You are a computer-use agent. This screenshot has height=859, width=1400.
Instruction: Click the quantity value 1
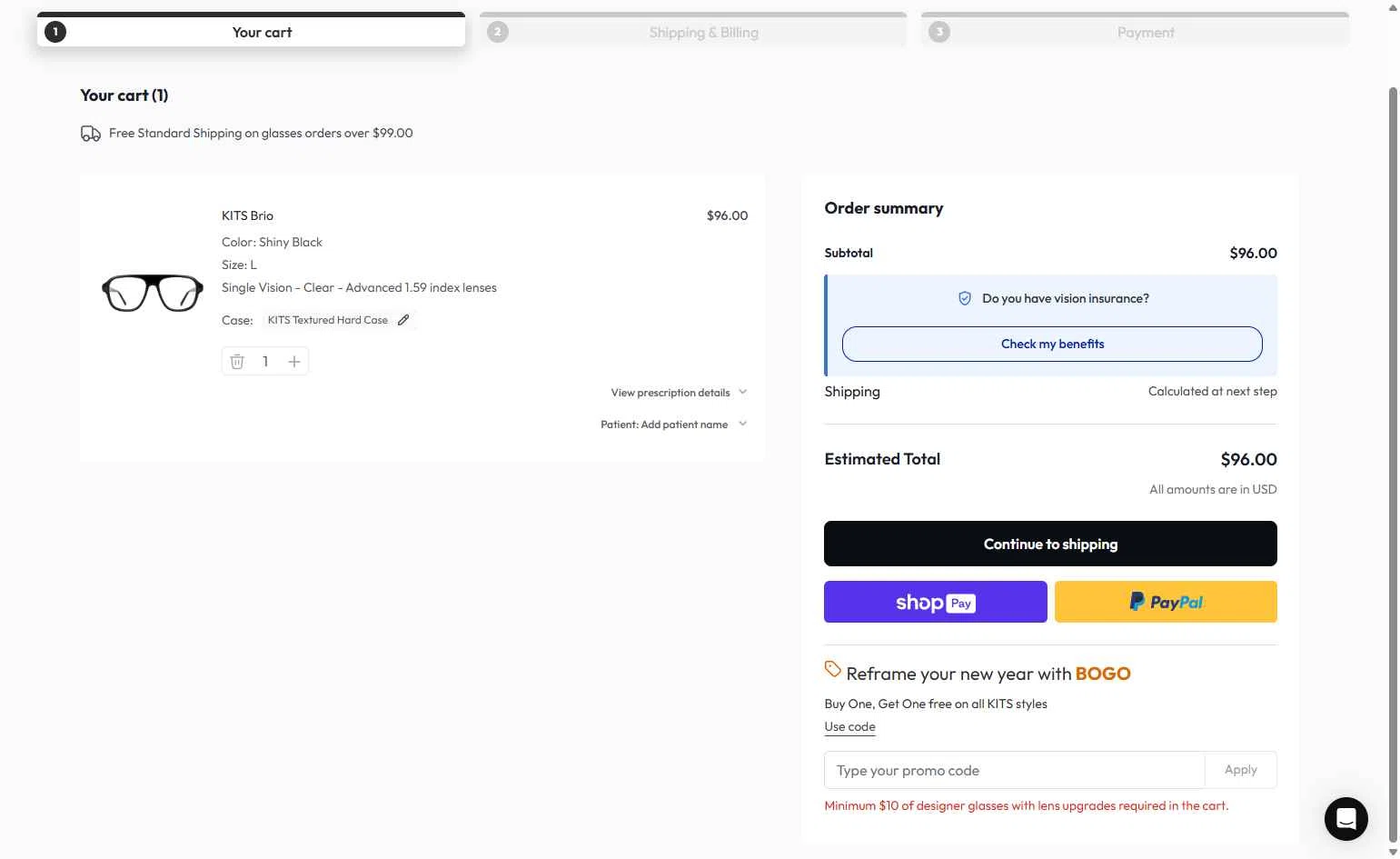(x=265, y=362)
